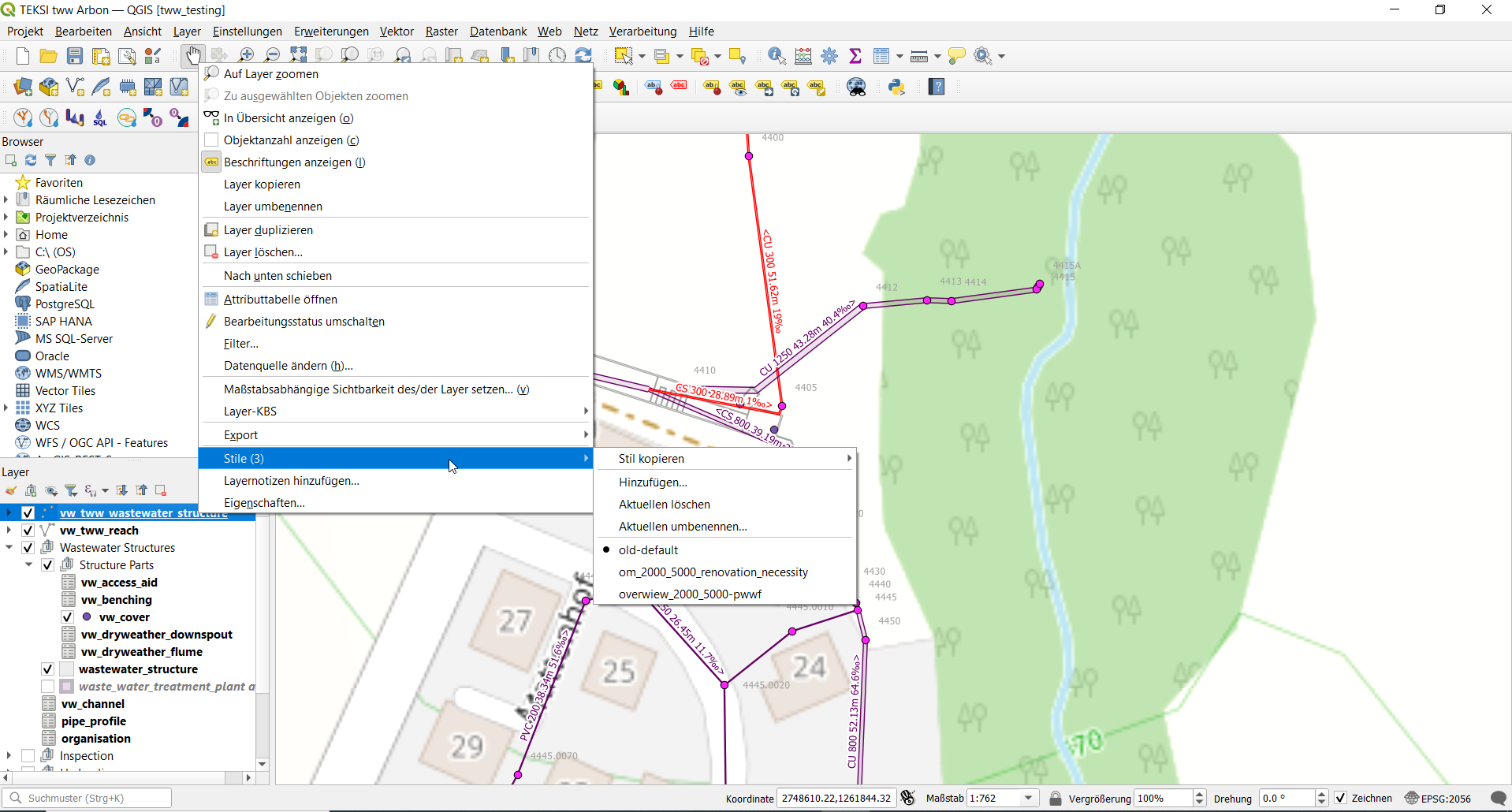Select the PostgreSQL entry in Browser
This screenshot has height=812, width=1512.
[x=65, y=304]
